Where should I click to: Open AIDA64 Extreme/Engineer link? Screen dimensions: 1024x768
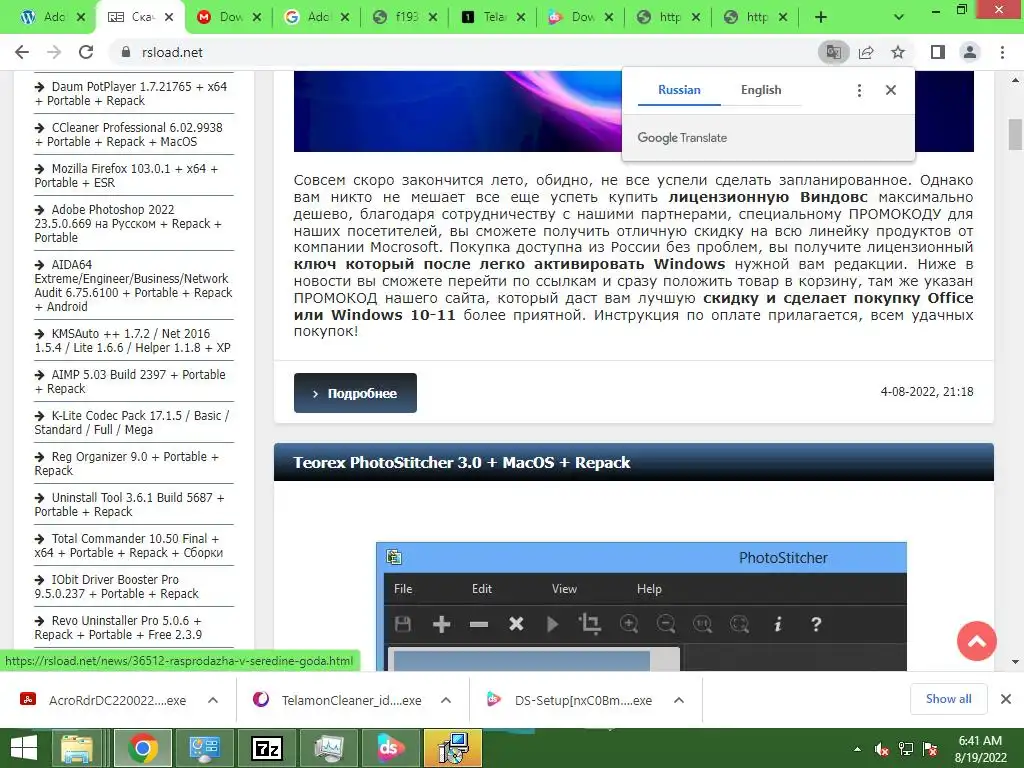tap(133, 285)
